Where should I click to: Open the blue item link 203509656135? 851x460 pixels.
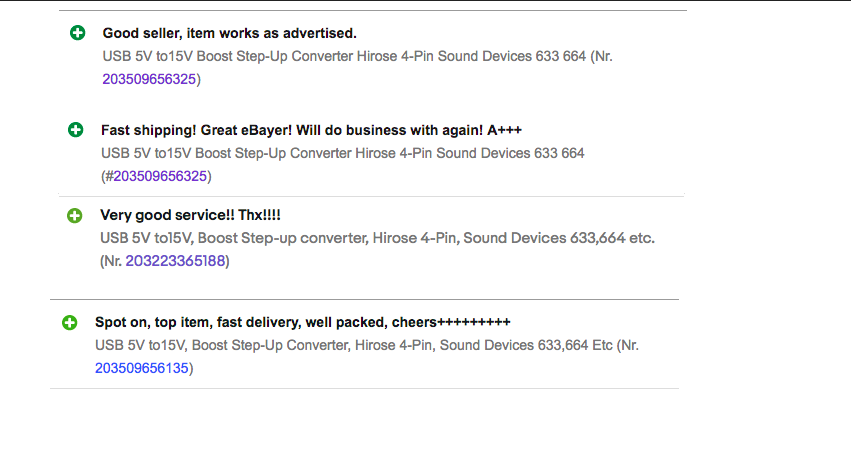pos(142,368)
